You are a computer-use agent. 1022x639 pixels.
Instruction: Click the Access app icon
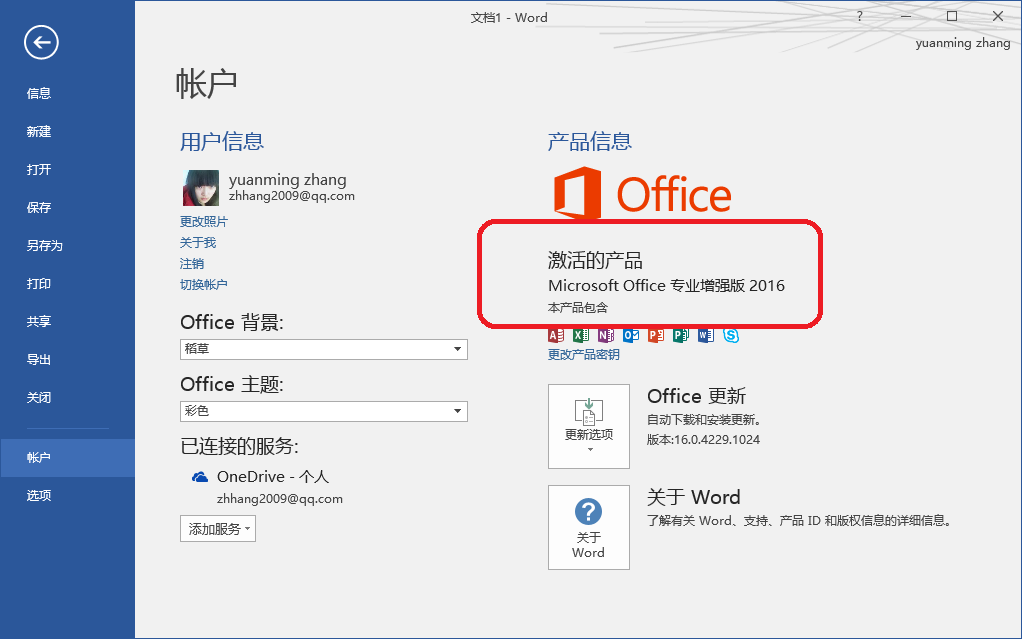coord(555,335)
